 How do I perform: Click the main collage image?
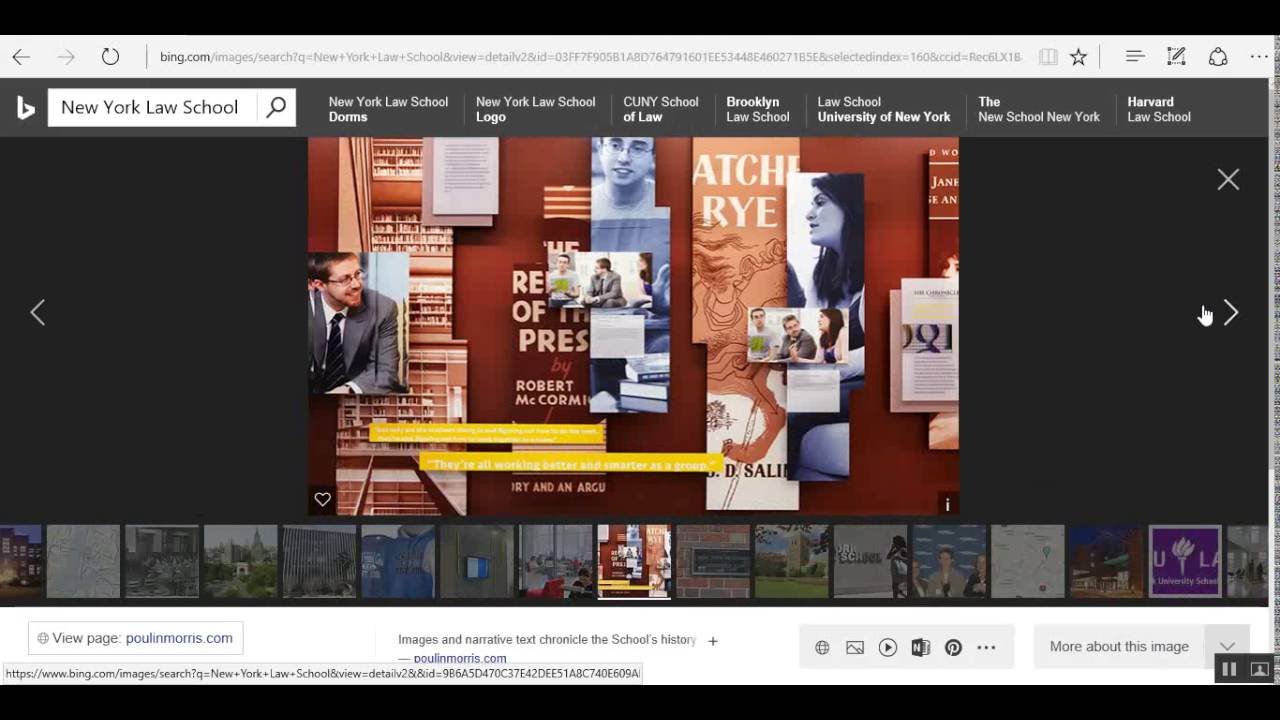click(633, 326)
